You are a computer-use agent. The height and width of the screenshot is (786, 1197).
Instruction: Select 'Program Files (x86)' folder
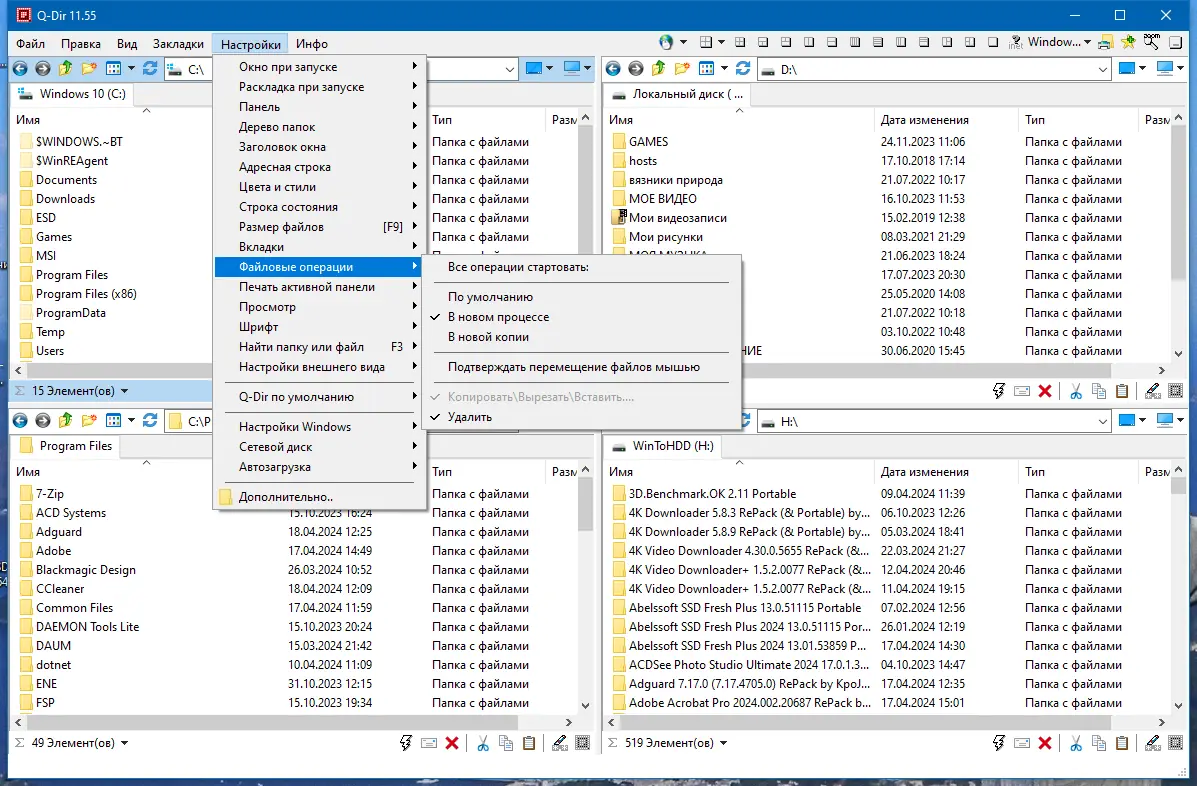click(x=86, y=294)
